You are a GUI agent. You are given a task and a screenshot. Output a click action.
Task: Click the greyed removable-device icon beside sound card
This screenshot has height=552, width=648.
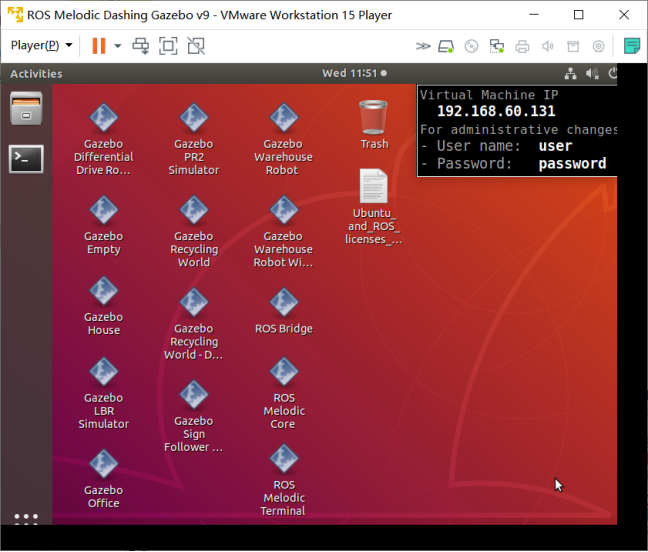tap(573, 46)
